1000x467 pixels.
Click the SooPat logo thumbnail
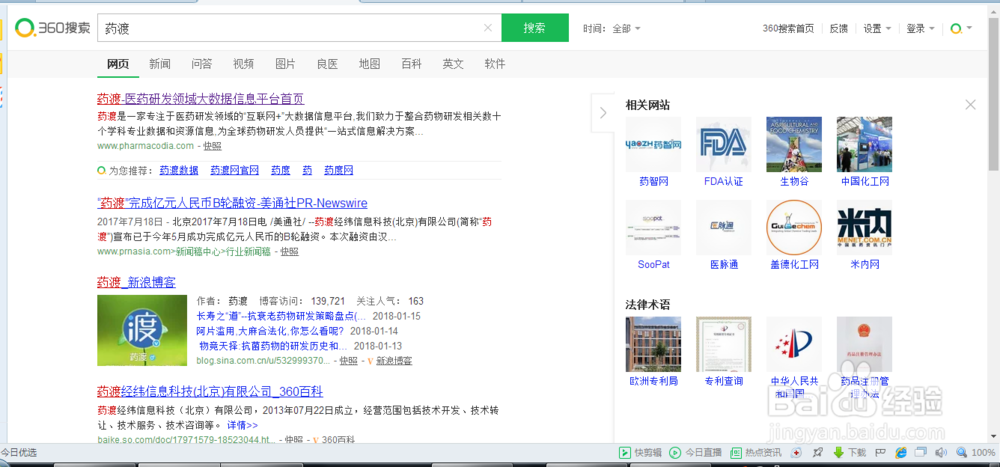653,228
